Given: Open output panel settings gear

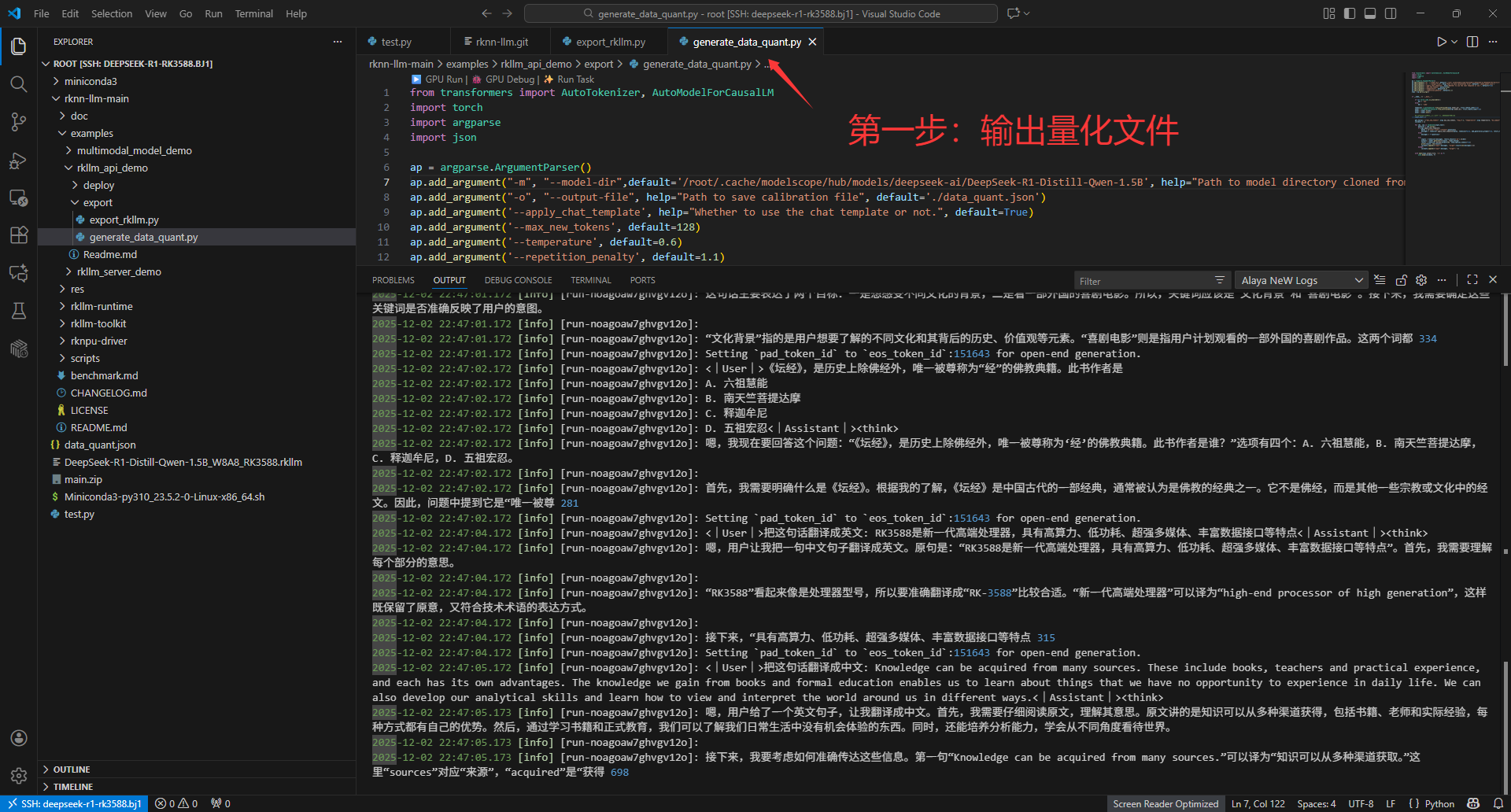Looking at the screenshot, I should tap(1421, 280).
